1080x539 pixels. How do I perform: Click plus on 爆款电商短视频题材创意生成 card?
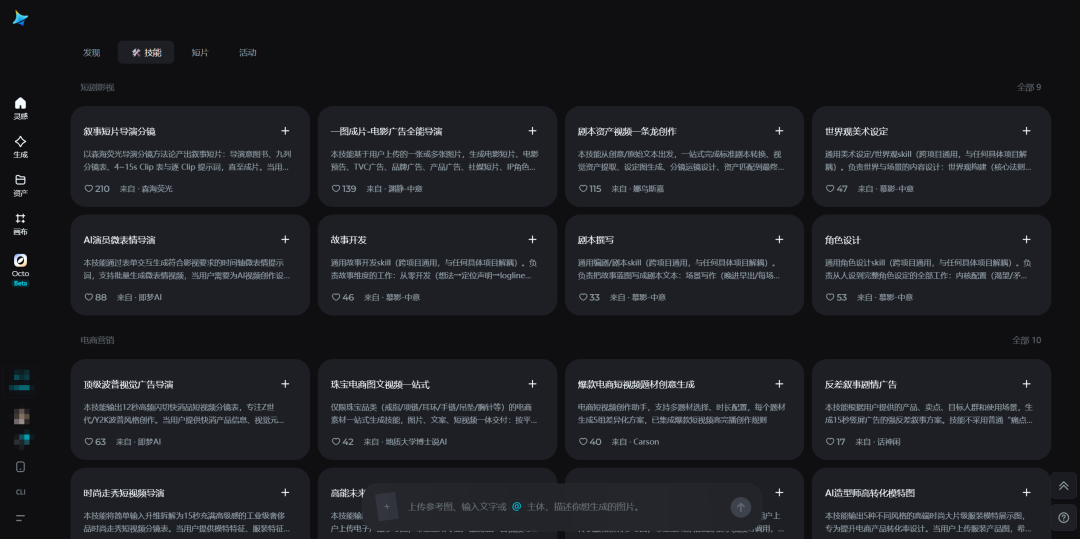tap(779, 384)
